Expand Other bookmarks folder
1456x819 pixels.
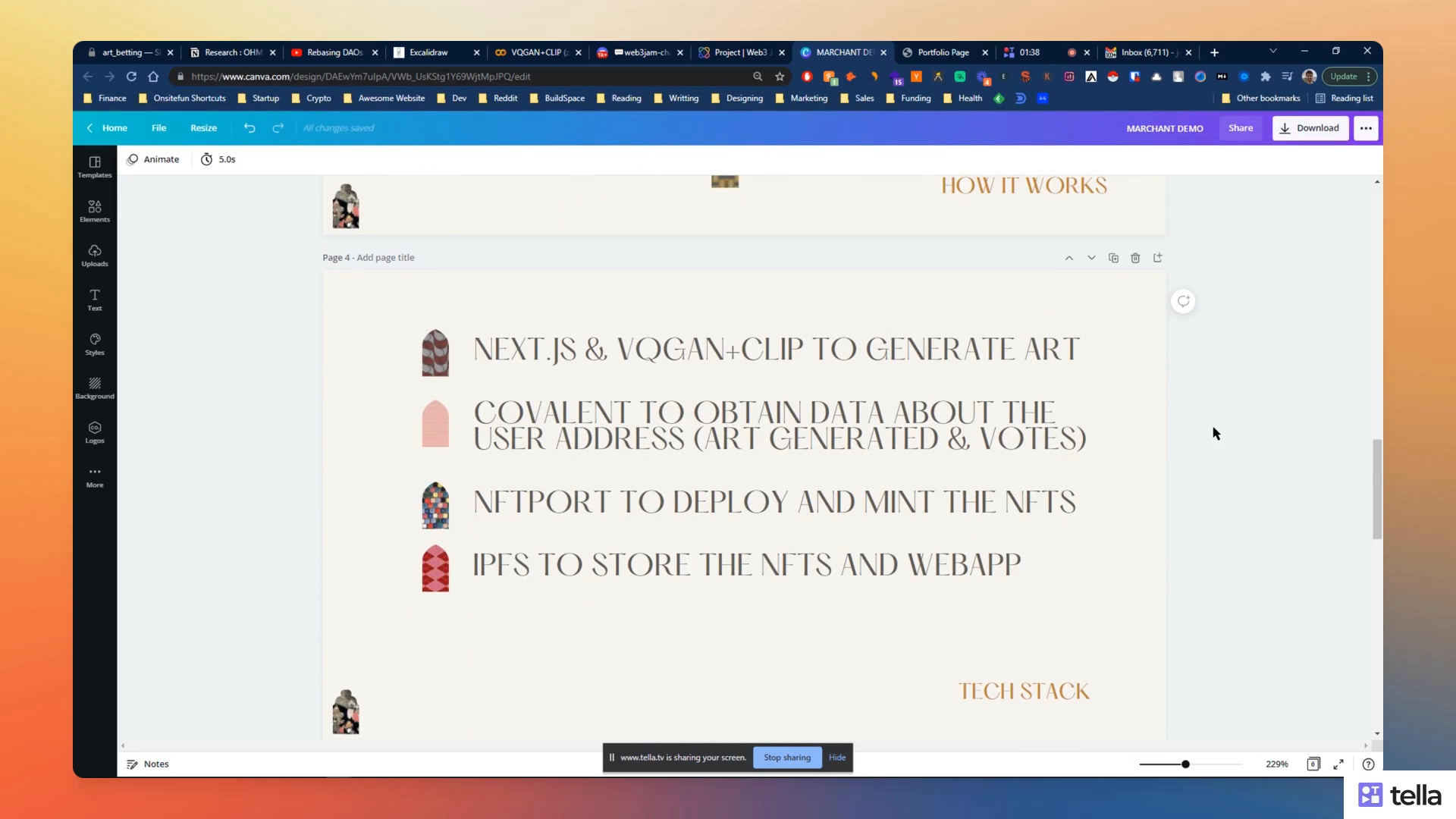[x=1260, y=99]
